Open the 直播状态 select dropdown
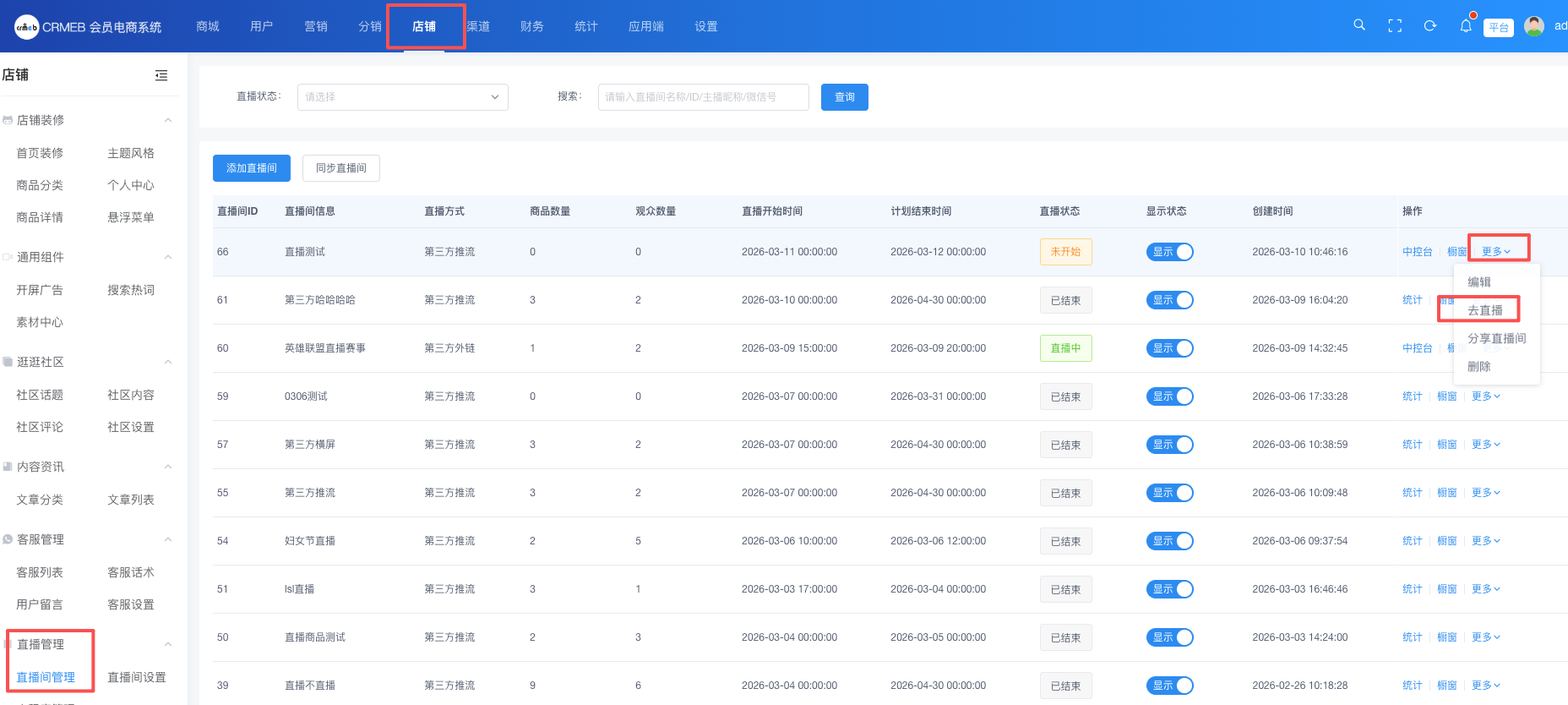 [x=402, y=97]
